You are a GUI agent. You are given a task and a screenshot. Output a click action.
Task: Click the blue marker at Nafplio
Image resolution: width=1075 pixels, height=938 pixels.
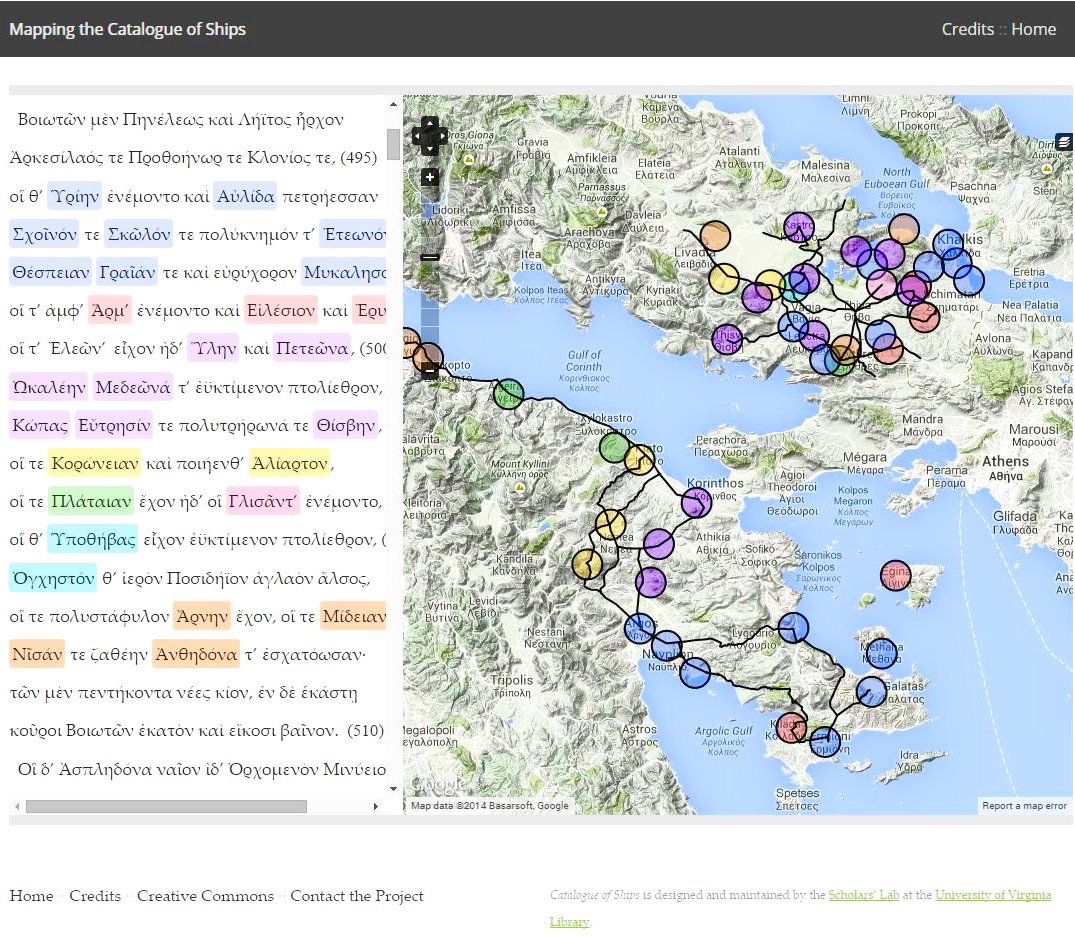pos(666,647)
